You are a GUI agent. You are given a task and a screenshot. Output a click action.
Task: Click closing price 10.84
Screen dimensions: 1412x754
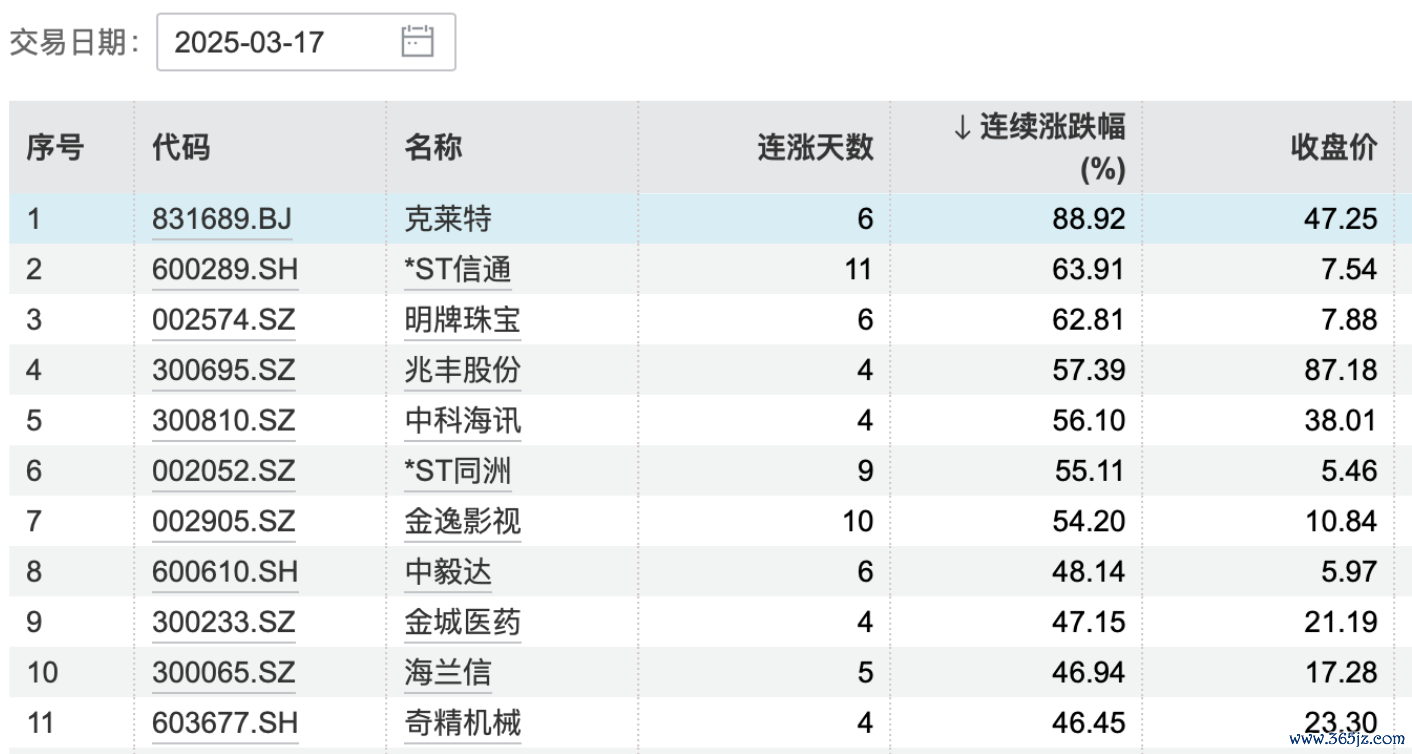(x=1342, y=521)
